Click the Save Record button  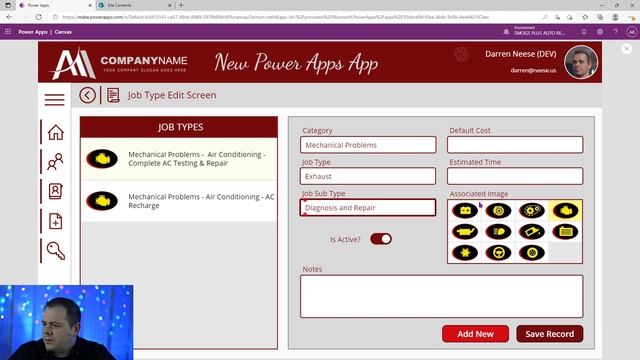550,334
